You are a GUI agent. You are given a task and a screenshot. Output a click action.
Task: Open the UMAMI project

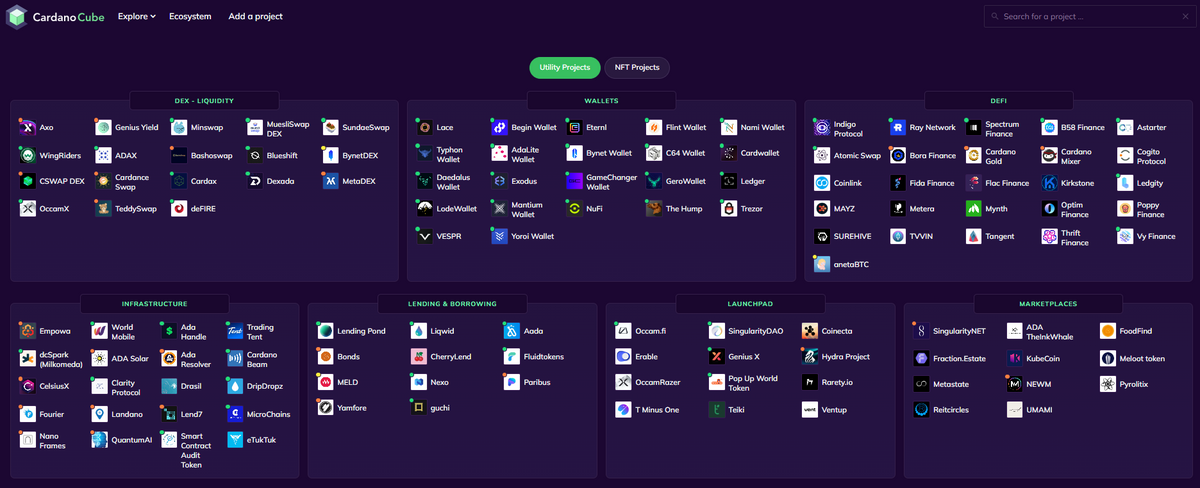click(x=1030, y=411)
